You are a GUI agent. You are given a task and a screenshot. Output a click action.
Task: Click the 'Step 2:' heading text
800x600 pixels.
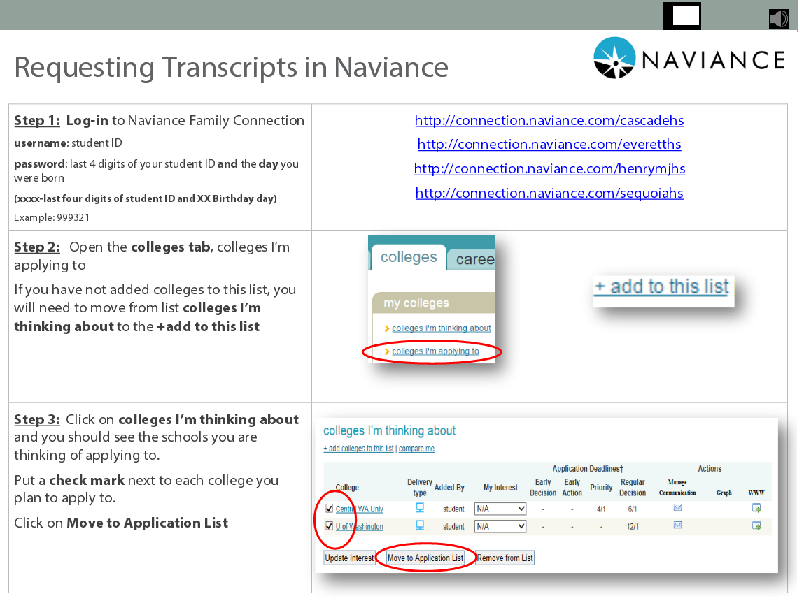[37, 247]
